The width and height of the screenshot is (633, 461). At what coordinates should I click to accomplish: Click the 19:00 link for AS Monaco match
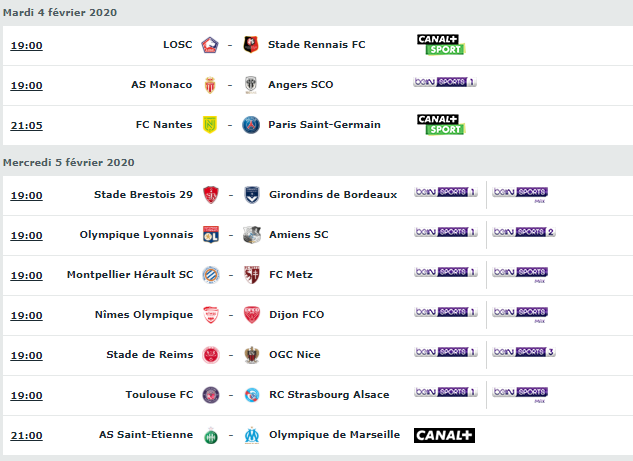[x=26, y=86]
